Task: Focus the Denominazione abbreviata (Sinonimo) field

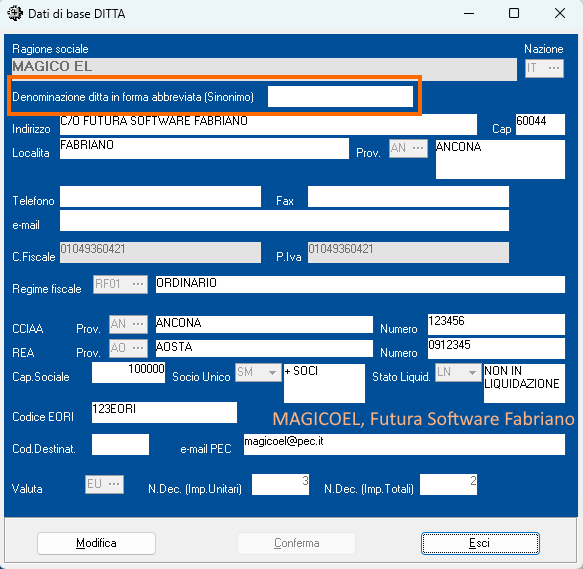Action: coord(340,97)
